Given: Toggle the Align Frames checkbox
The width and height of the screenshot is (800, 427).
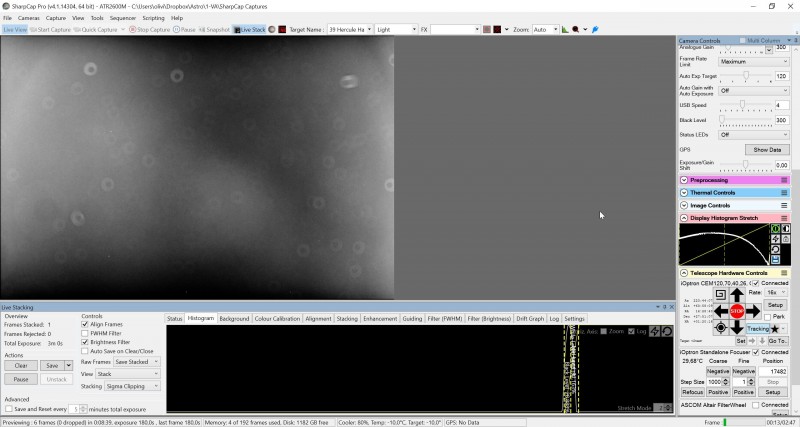Looking at the screenshot, I should (85, 324).
